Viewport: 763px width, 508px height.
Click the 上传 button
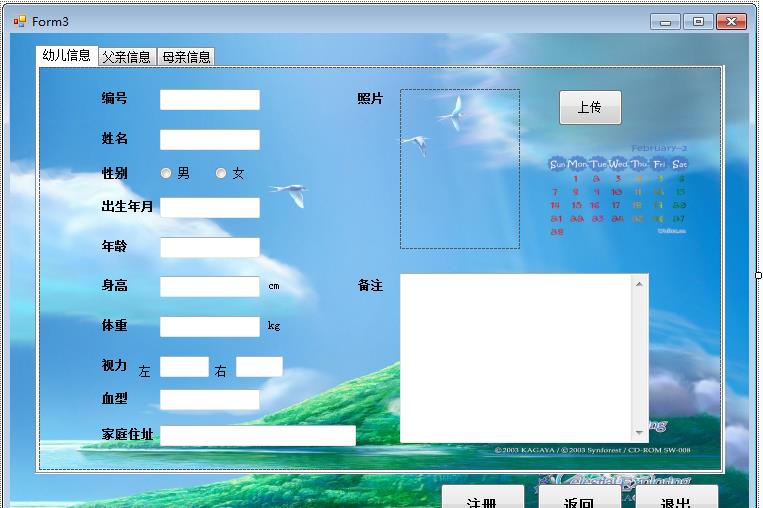590,108
